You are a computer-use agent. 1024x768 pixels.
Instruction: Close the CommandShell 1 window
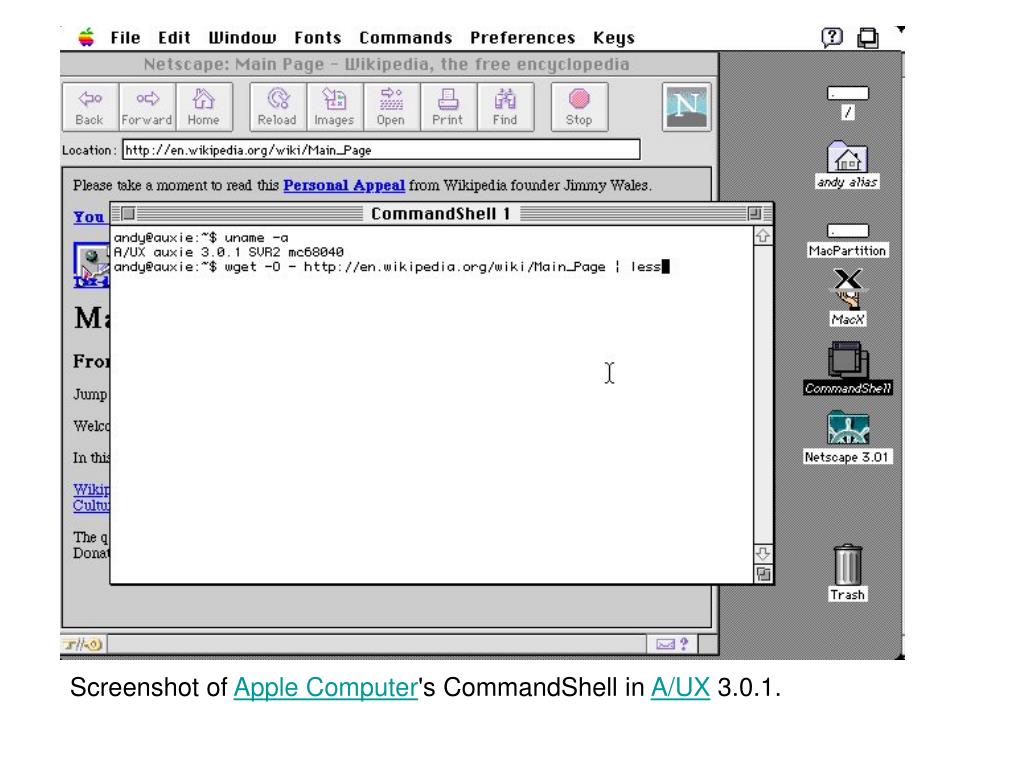[128, 214]
